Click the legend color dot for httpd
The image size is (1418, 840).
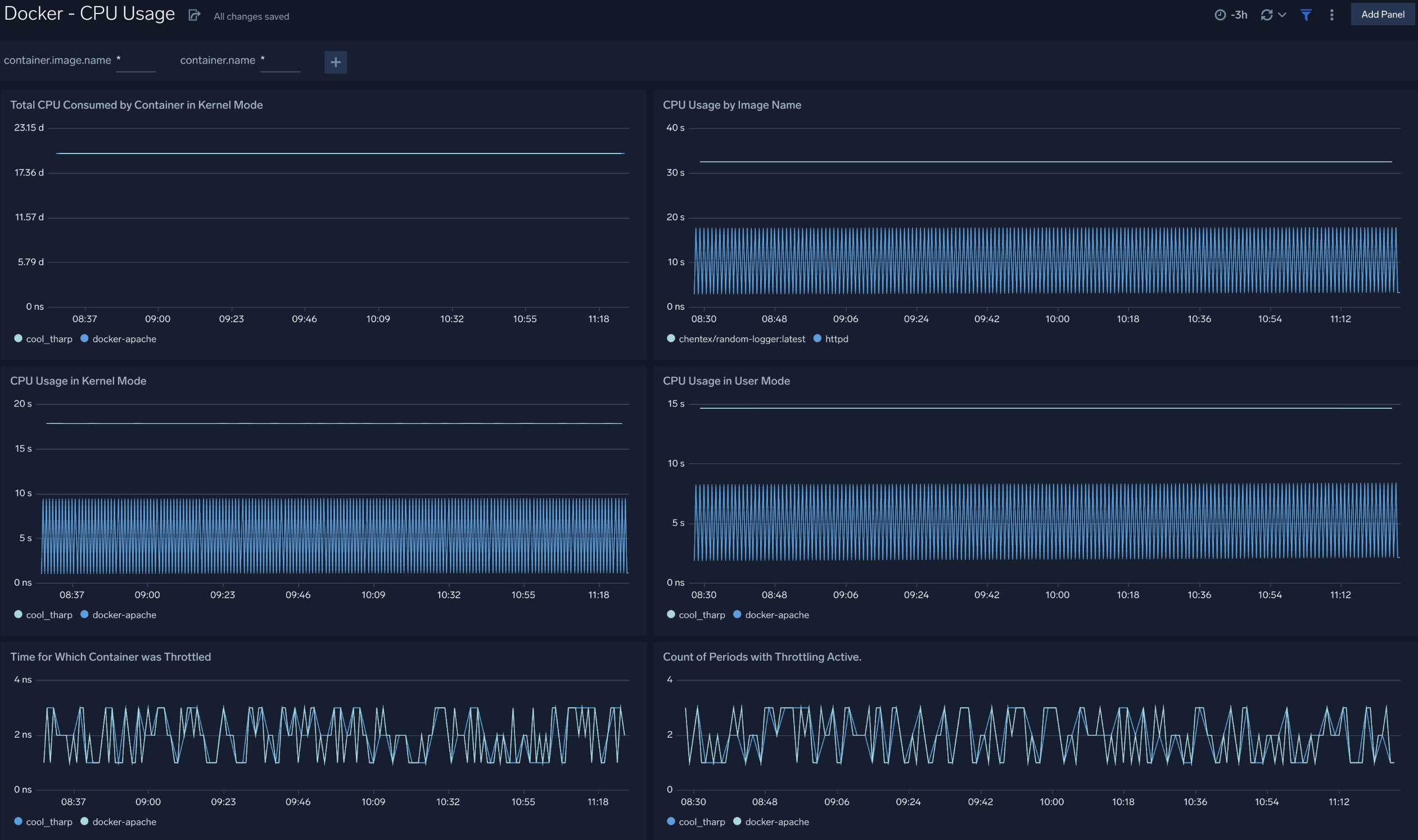(818, 338)
